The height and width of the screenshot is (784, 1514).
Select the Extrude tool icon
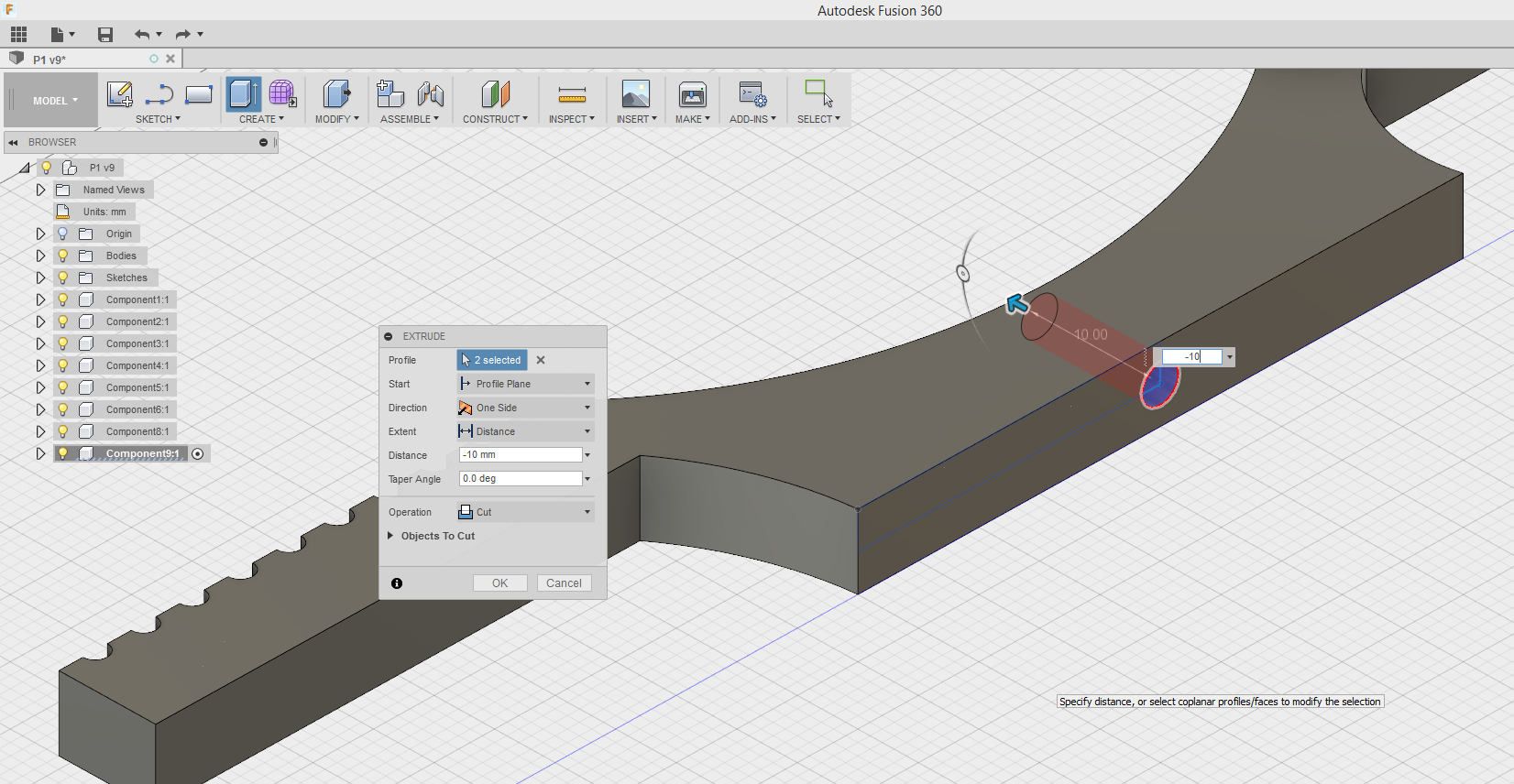point(244,94)
